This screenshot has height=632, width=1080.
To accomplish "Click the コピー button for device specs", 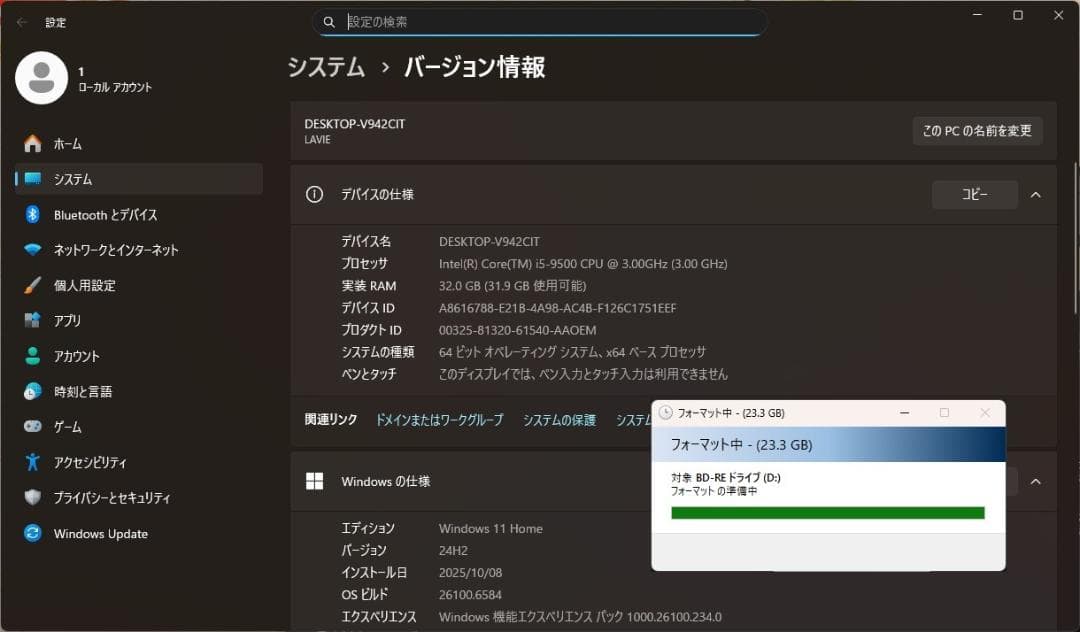I will tap(974, 194).
